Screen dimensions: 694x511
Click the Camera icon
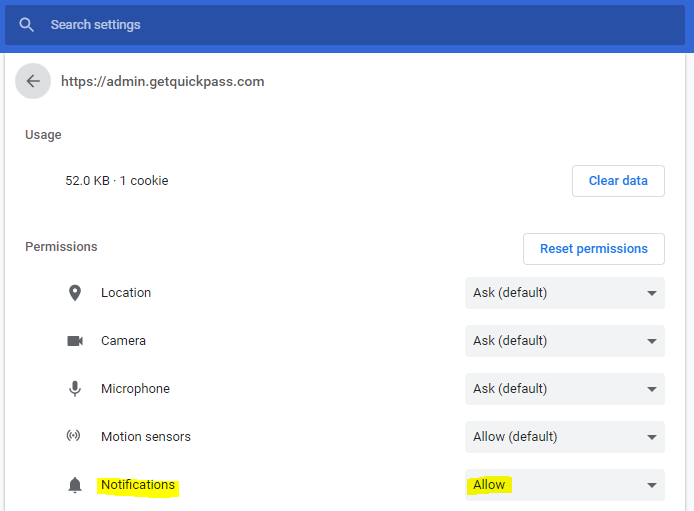(x=75, y=341)
